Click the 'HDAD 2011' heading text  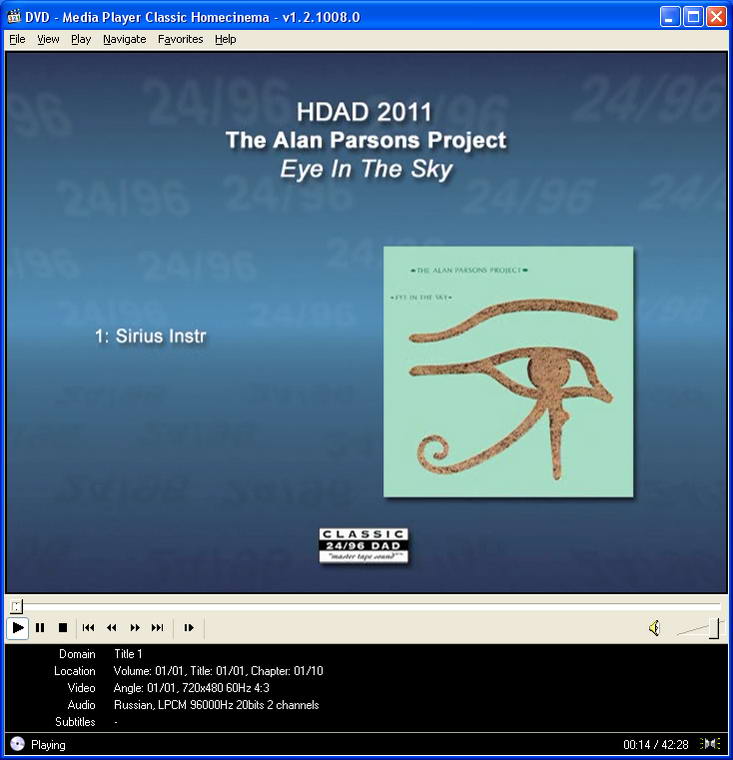click(364, 112)
